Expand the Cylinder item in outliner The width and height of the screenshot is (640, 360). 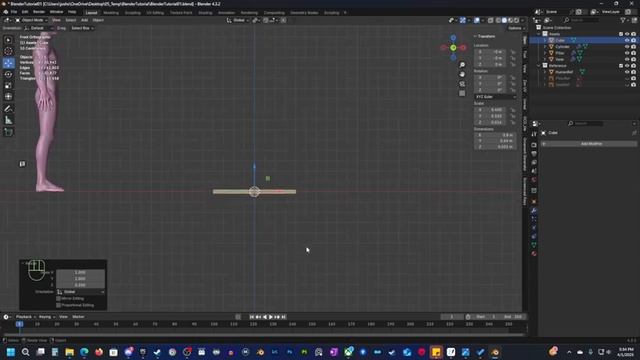(545, 47)
